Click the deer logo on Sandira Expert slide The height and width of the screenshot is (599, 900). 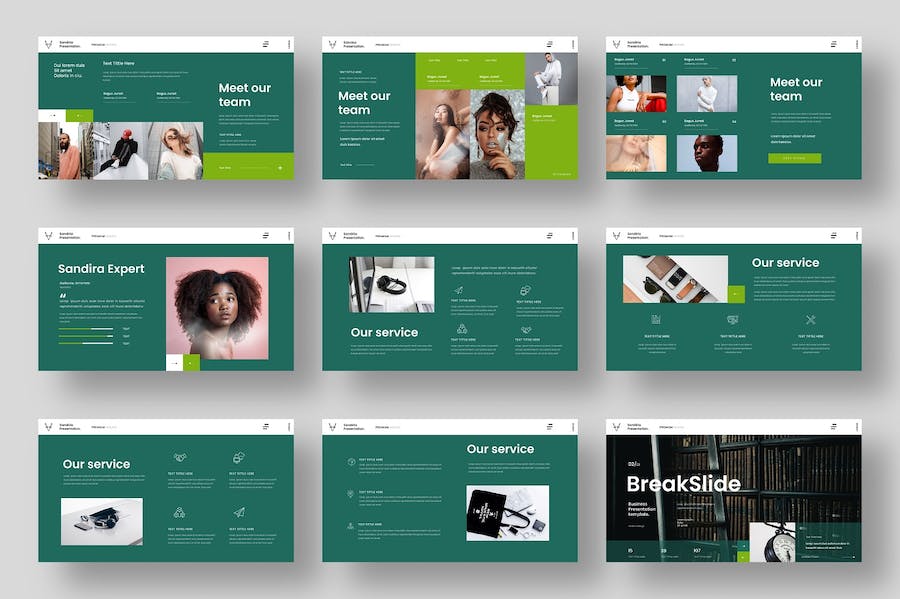coord(47,236)
